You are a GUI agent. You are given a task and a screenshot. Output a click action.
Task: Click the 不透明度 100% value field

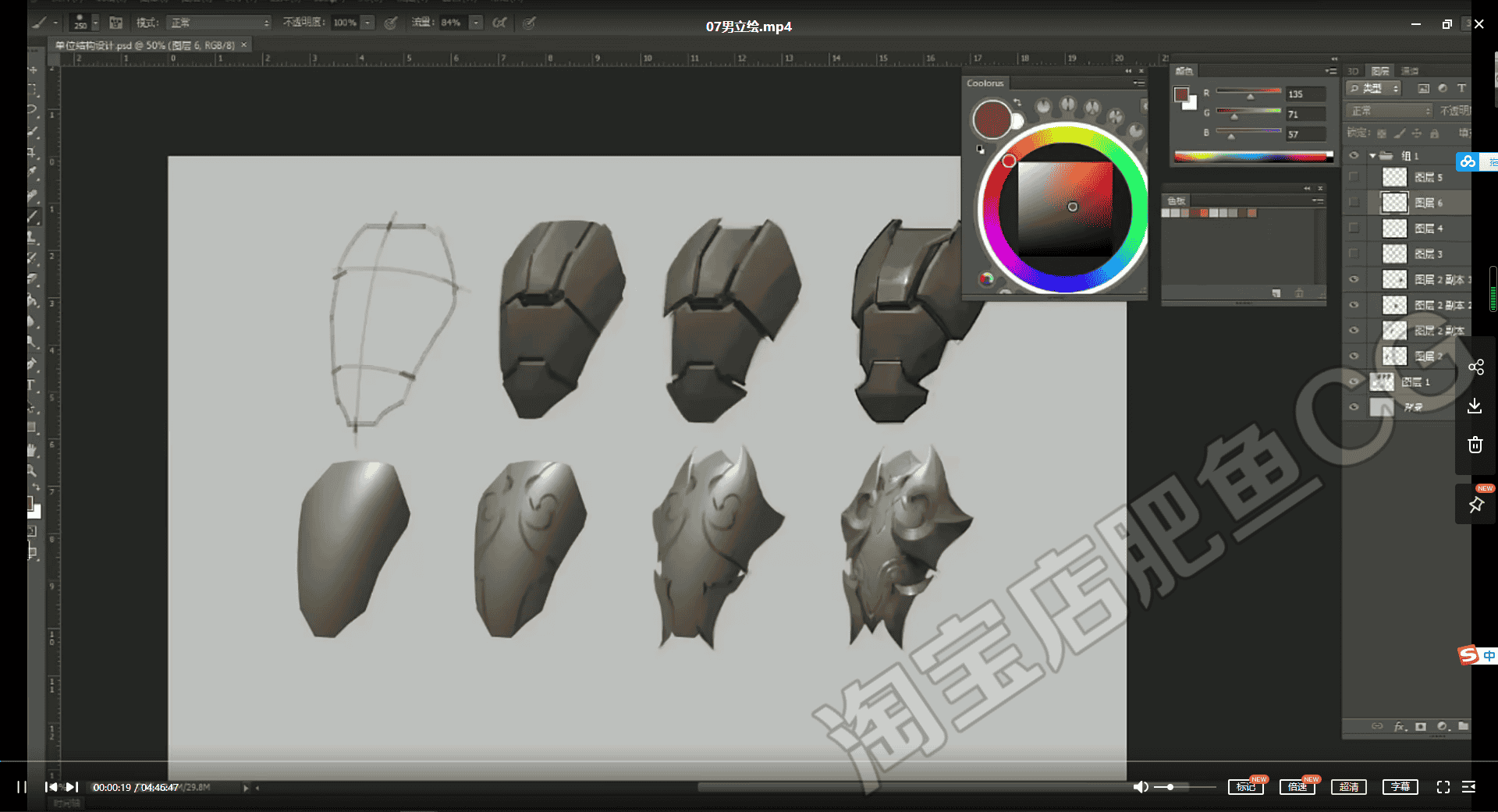coord(345,23)
